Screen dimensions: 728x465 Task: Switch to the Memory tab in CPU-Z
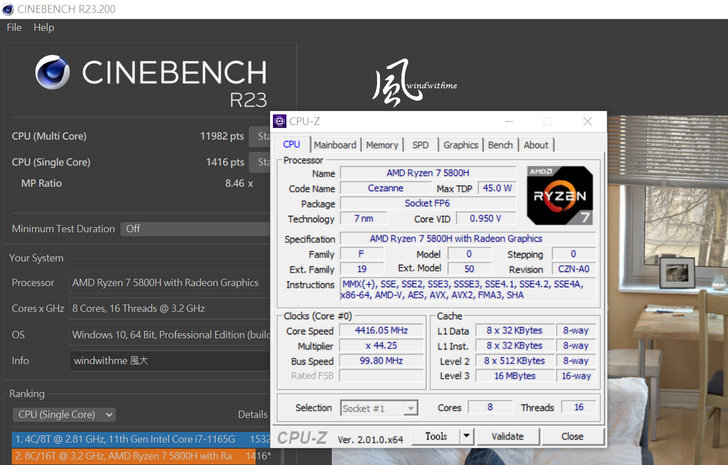click(381, 145)
